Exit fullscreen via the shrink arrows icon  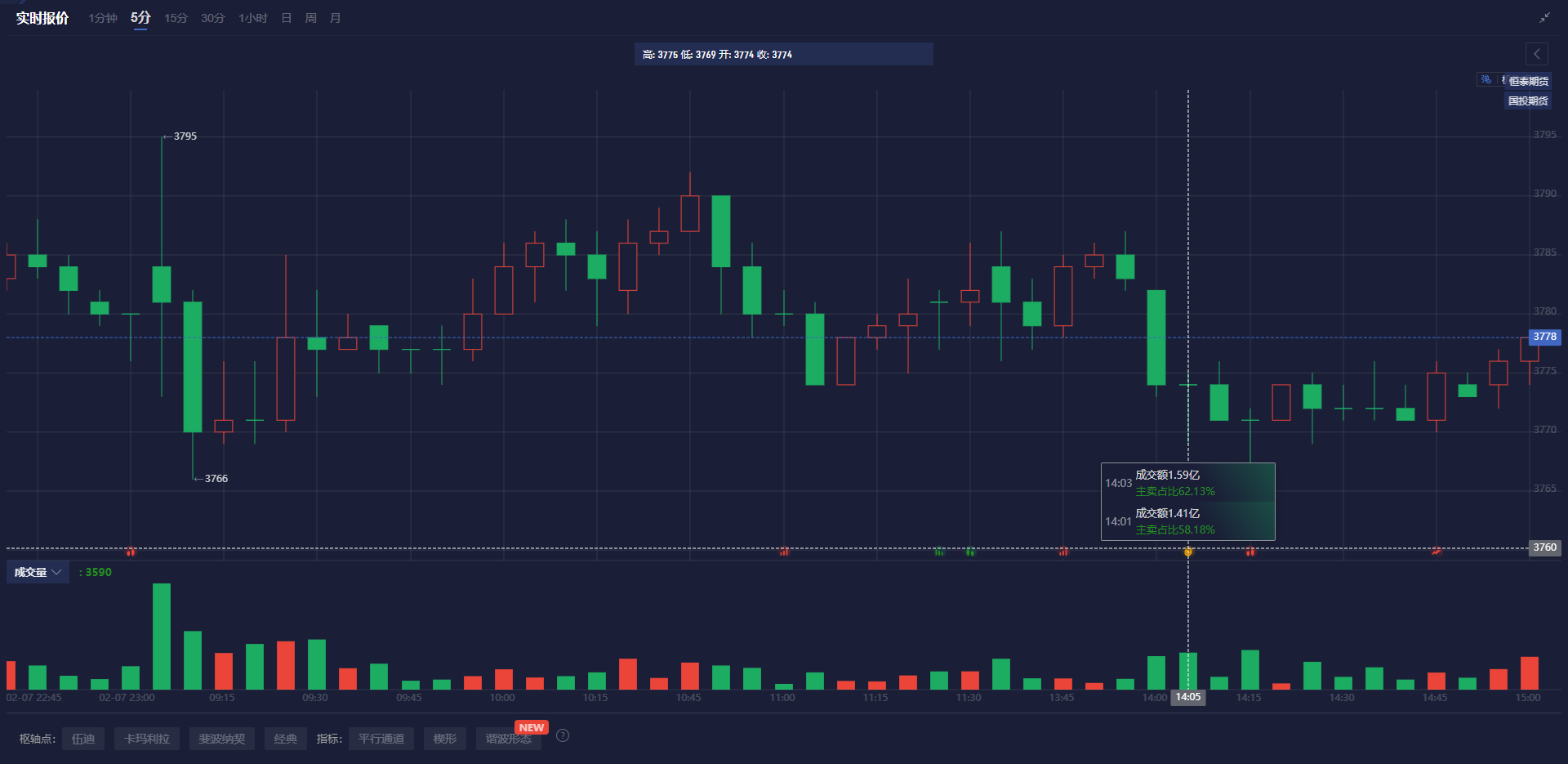coord(1546,16)
